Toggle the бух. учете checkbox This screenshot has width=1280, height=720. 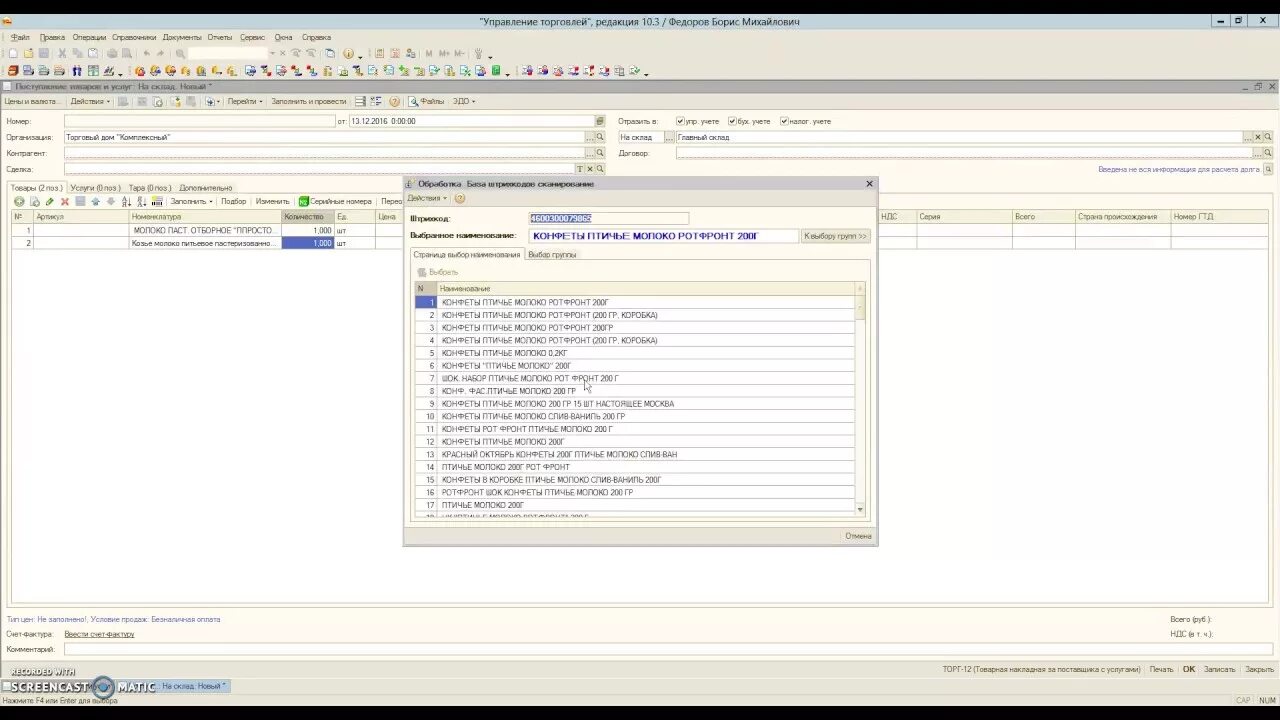tap(732, 121)
